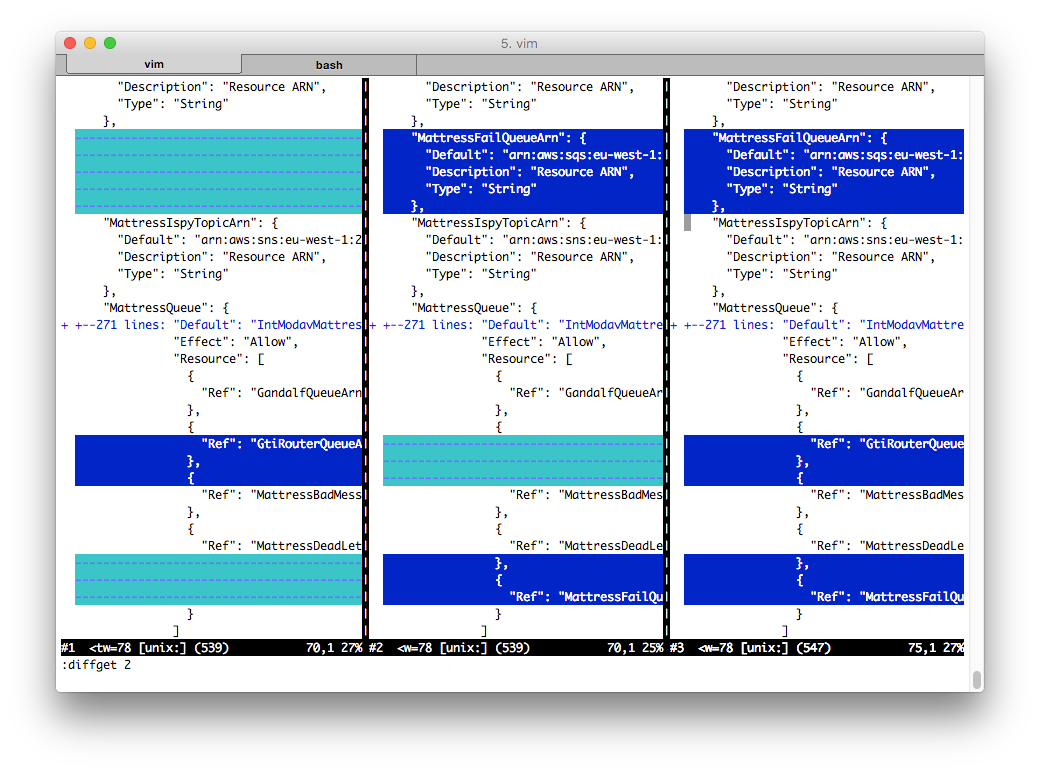Image resolution: width=1040 pixels, height=772 pixels.
Task: Click highlighted "MattressFailQu" Ref line in middle pane
Action: (x=586, y=597)
